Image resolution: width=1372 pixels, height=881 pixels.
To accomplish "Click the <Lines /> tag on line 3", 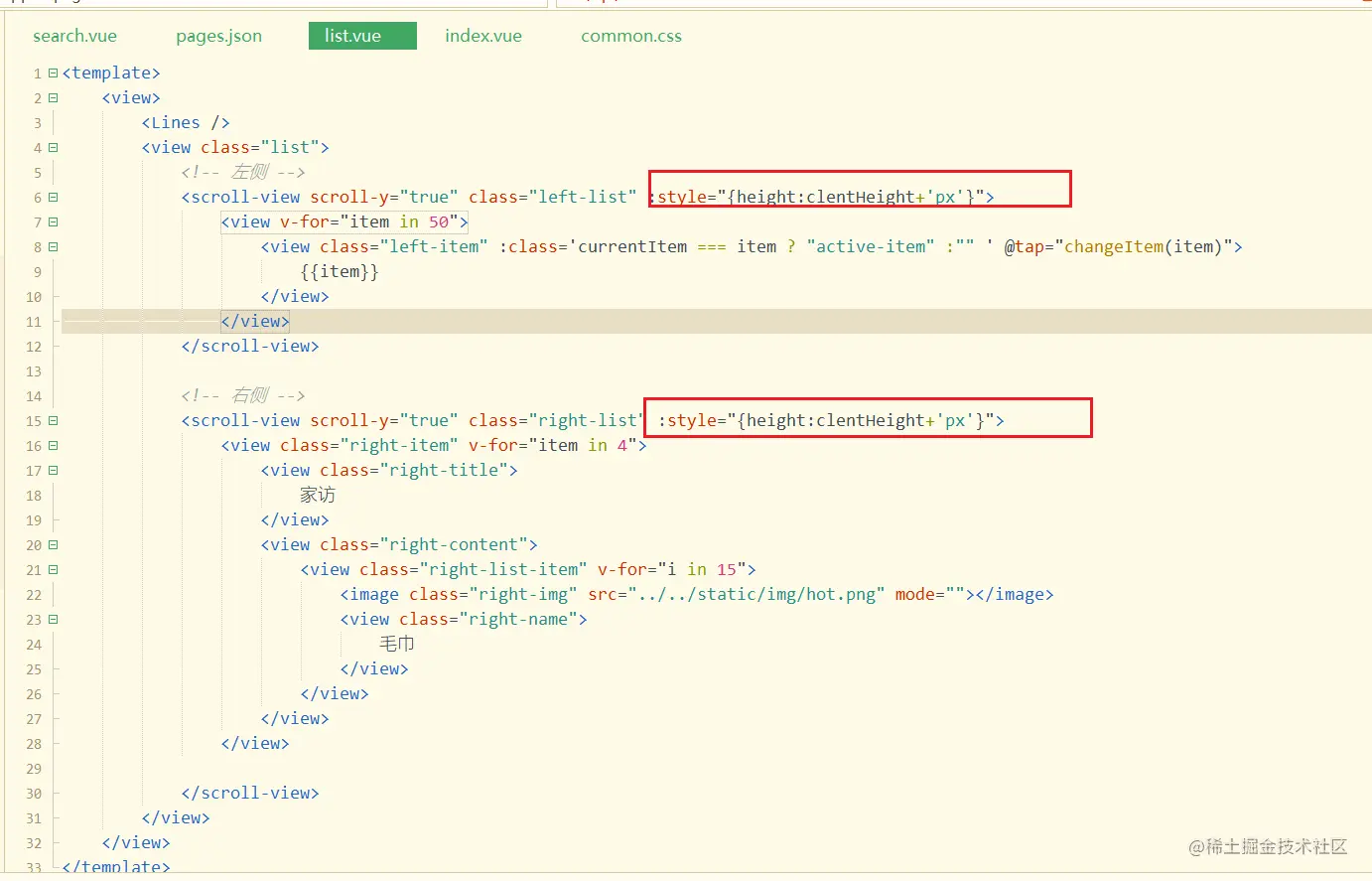I will click(x=186, y=122).
